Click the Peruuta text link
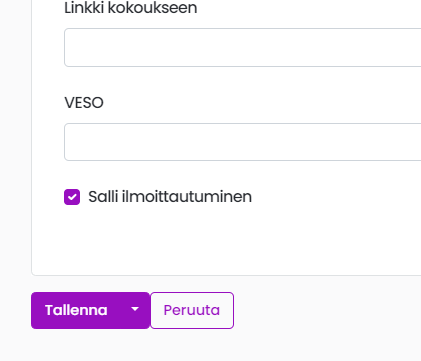The image size is (421, 361). [x=192, y=310]
